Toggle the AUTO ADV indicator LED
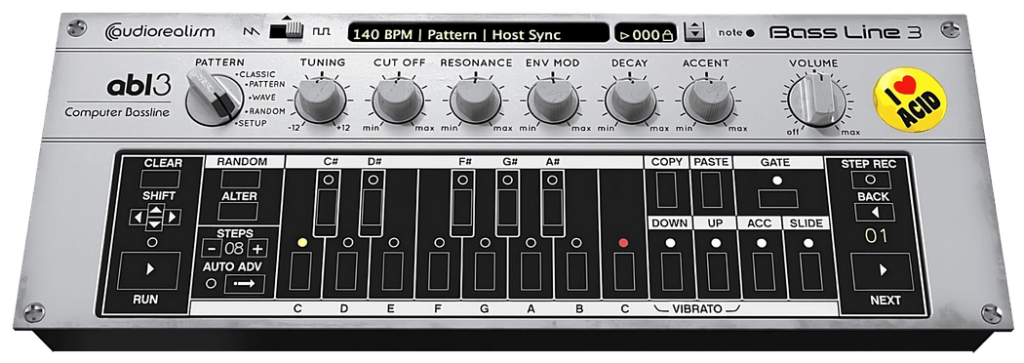 point(210,284)
